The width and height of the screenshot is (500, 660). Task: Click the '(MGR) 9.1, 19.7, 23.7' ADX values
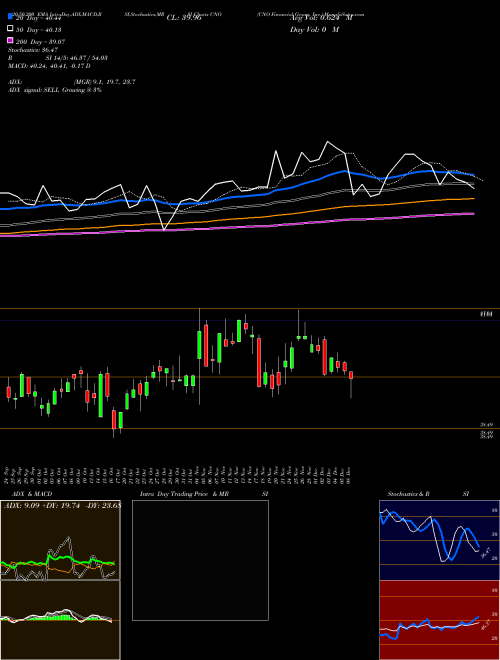click(x=105, y=82)
